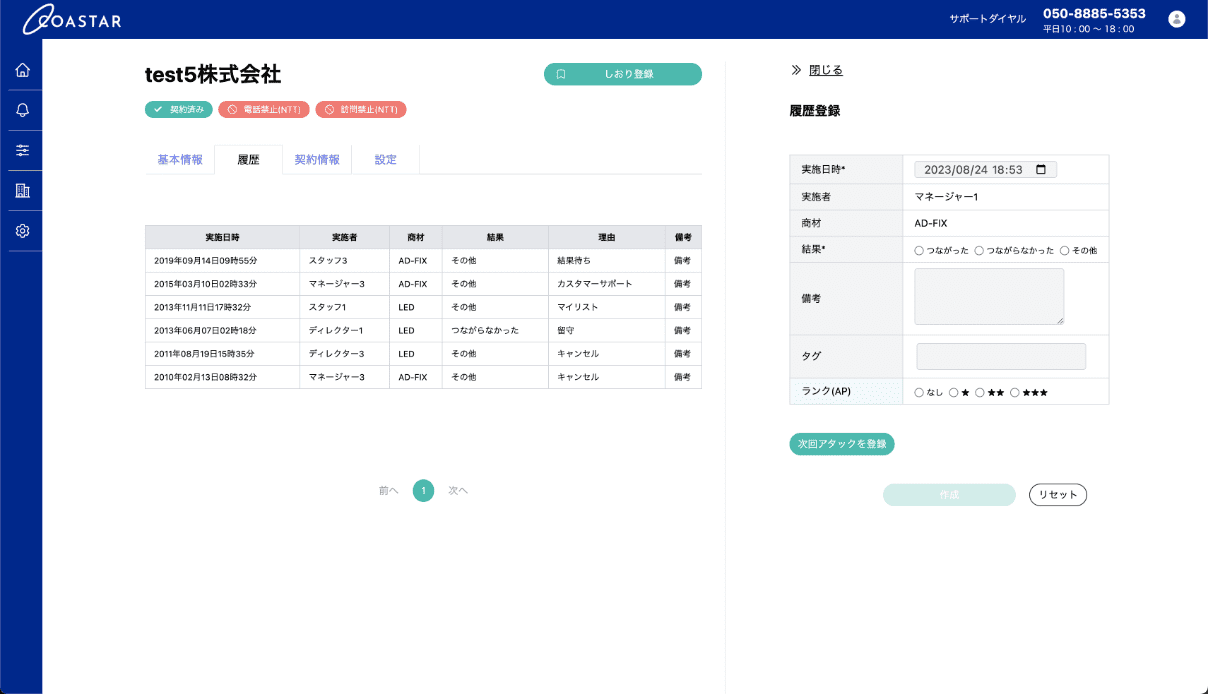1208x694 pixels.
Task: Switch to the 基本情報 tab
Action: pyautogui.click(x=180, y=160)
